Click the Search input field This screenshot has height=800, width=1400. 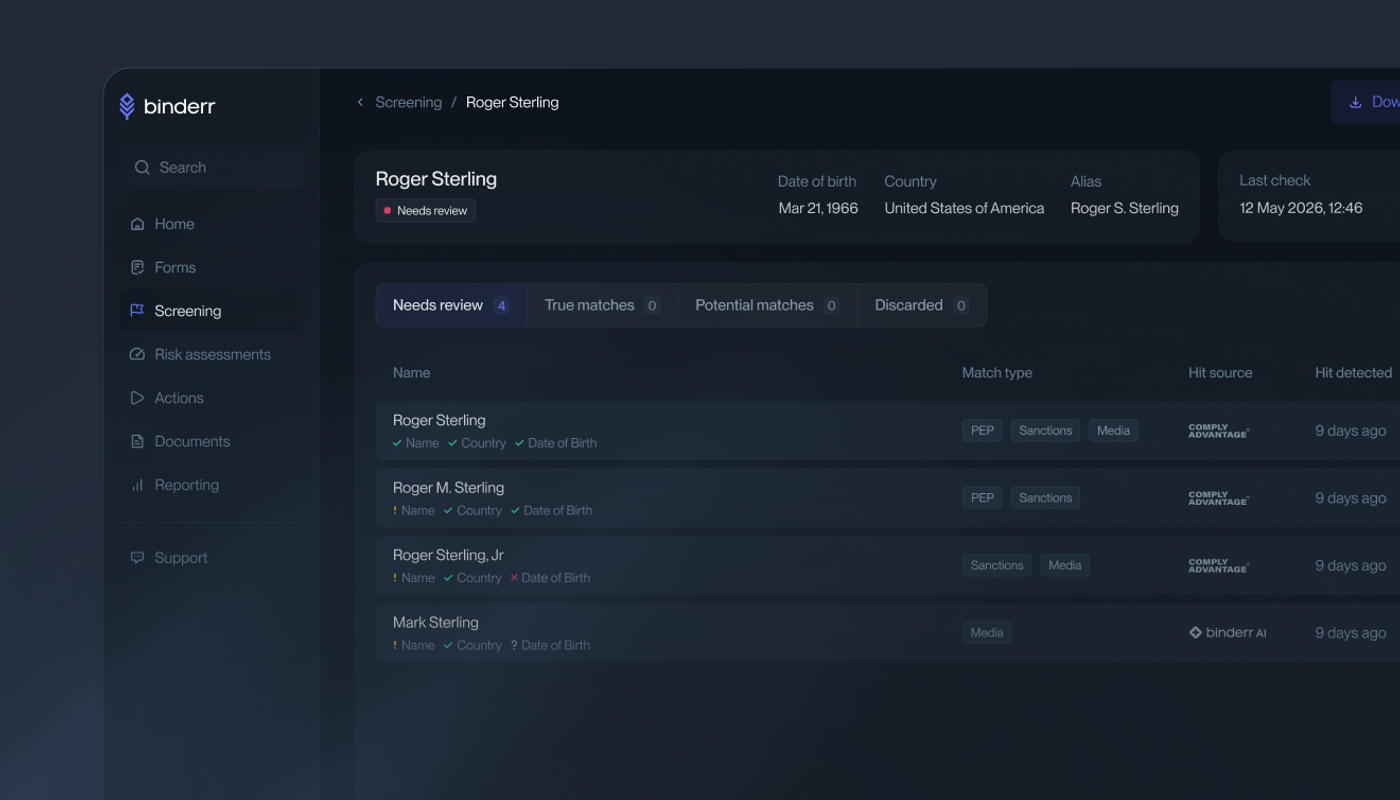[211, 168]
